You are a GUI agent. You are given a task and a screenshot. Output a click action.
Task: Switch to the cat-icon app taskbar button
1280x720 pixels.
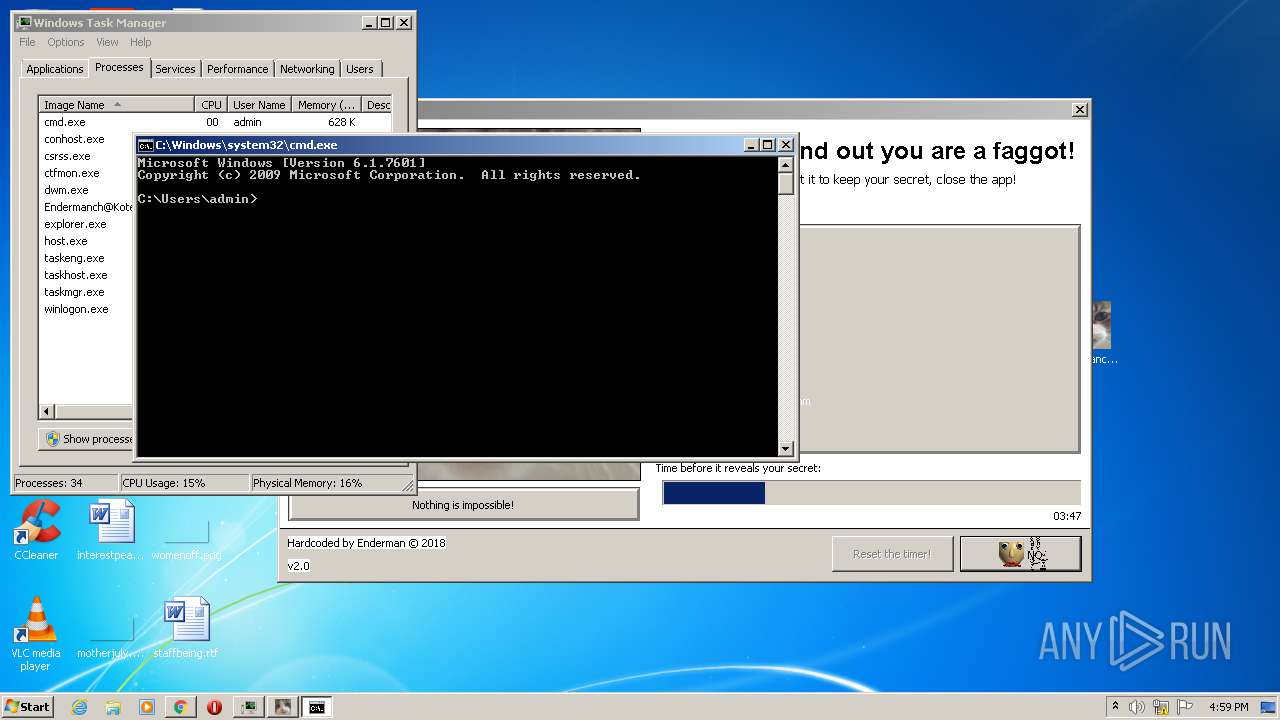click(283, 707)
